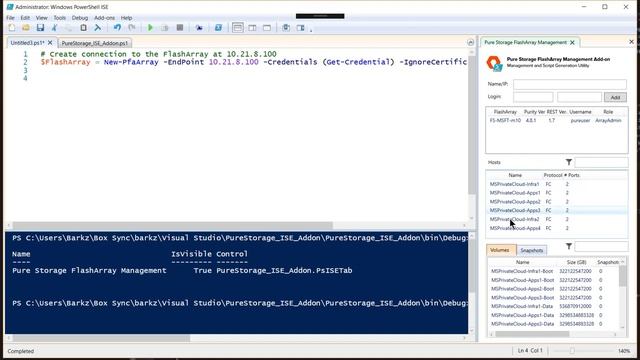
Task: Click the console pane horizontal scrollbar
Action: point(101,338)
